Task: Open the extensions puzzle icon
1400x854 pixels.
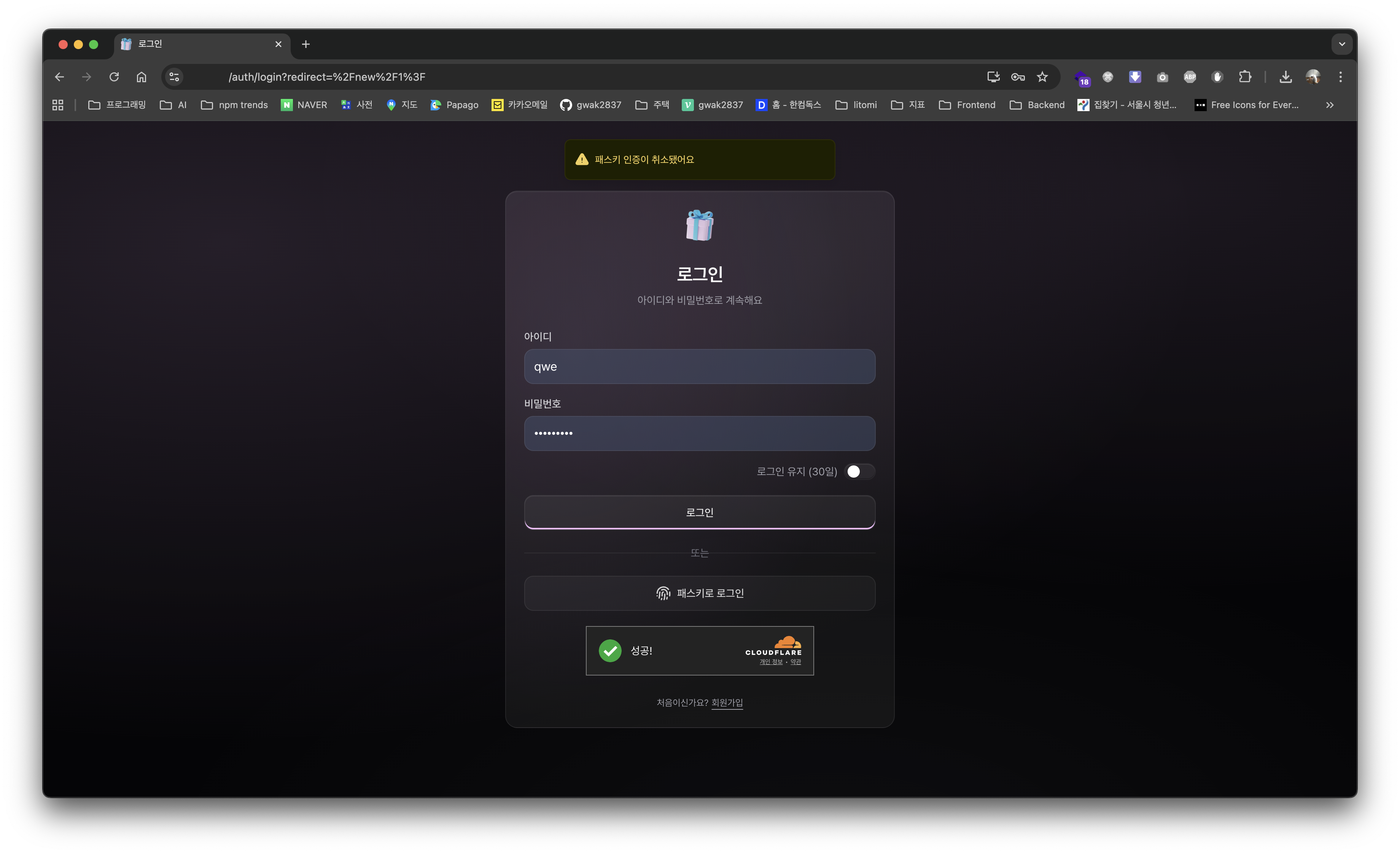Action: [1245, 77]
